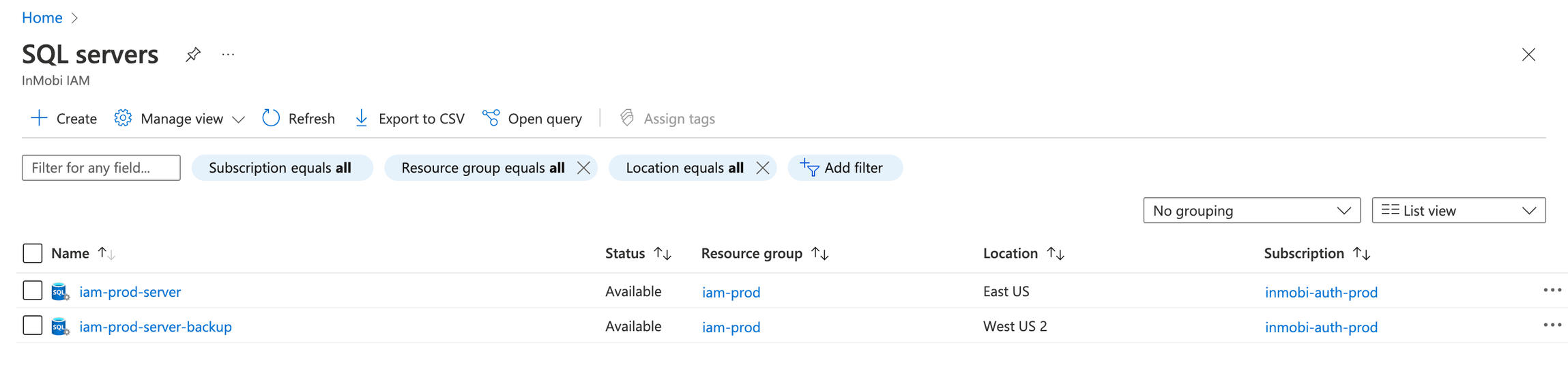
Task: Click the InMobi IAM directory label
Action: (x=56, y=81)
